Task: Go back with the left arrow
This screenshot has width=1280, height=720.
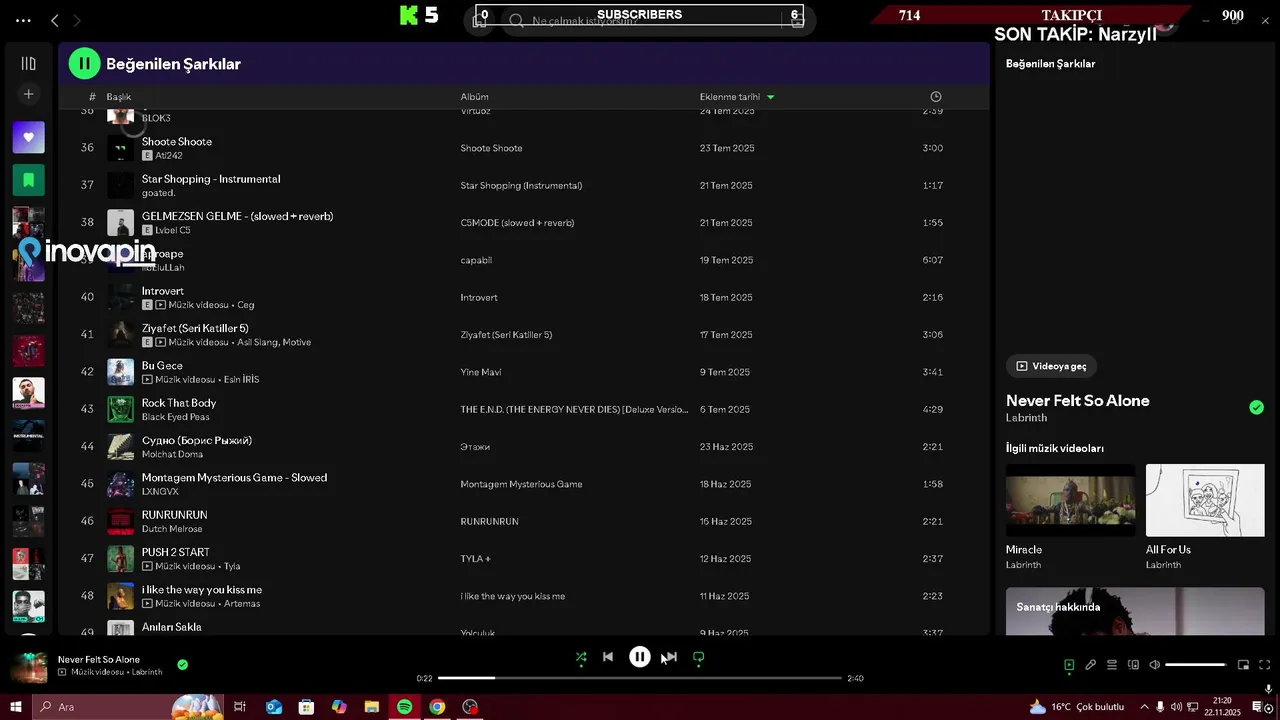Action: [55, 20]
